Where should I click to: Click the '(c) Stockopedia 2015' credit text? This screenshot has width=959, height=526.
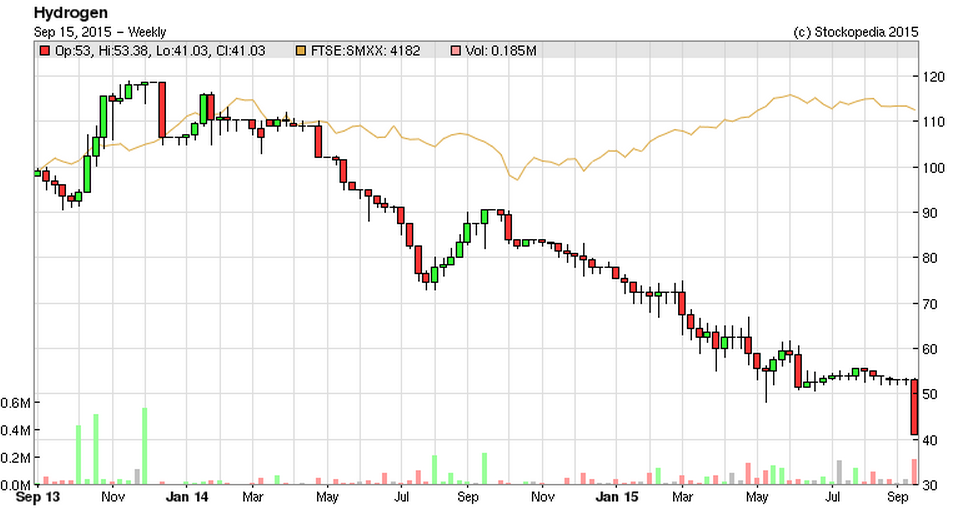[x=855, y=32]
